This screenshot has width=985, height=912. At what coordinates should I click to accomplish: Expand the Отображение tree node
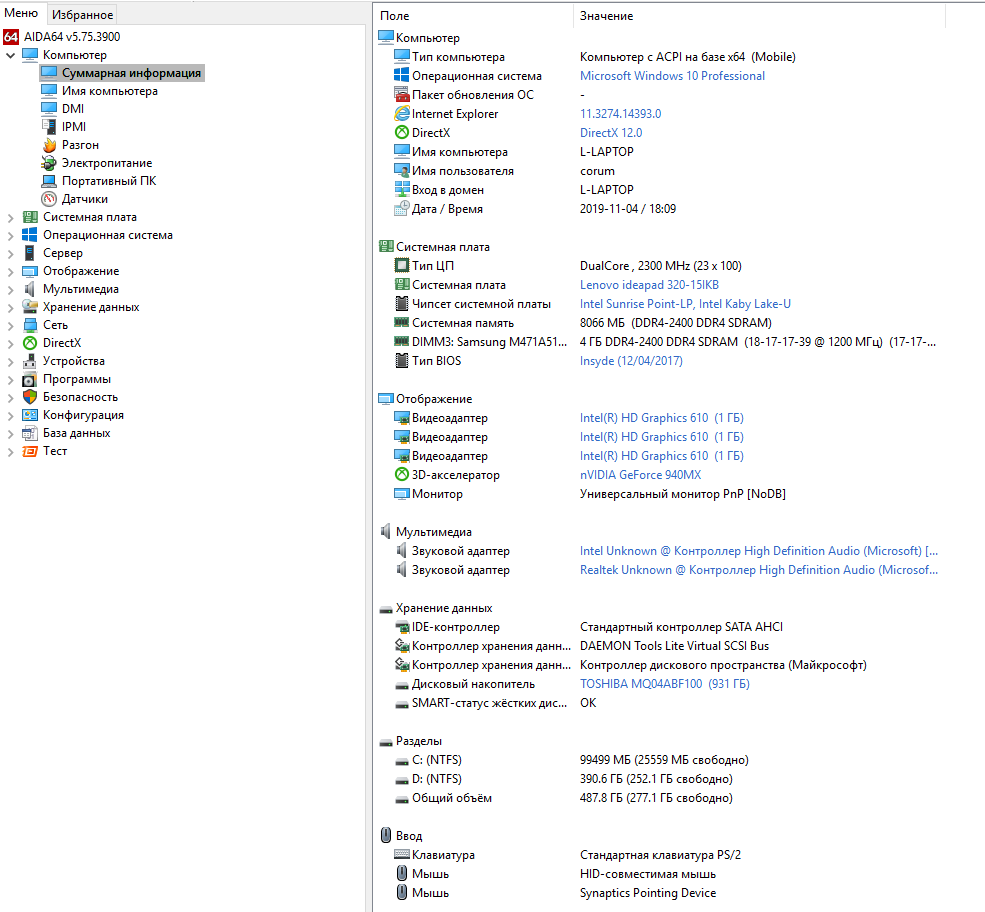tap(10, 272)
